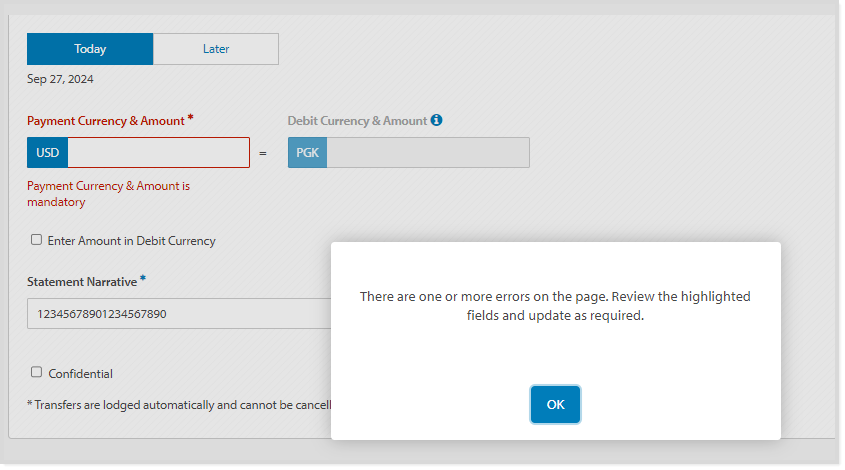Click the red Payment Currency & Amount label

click(105, 121)
